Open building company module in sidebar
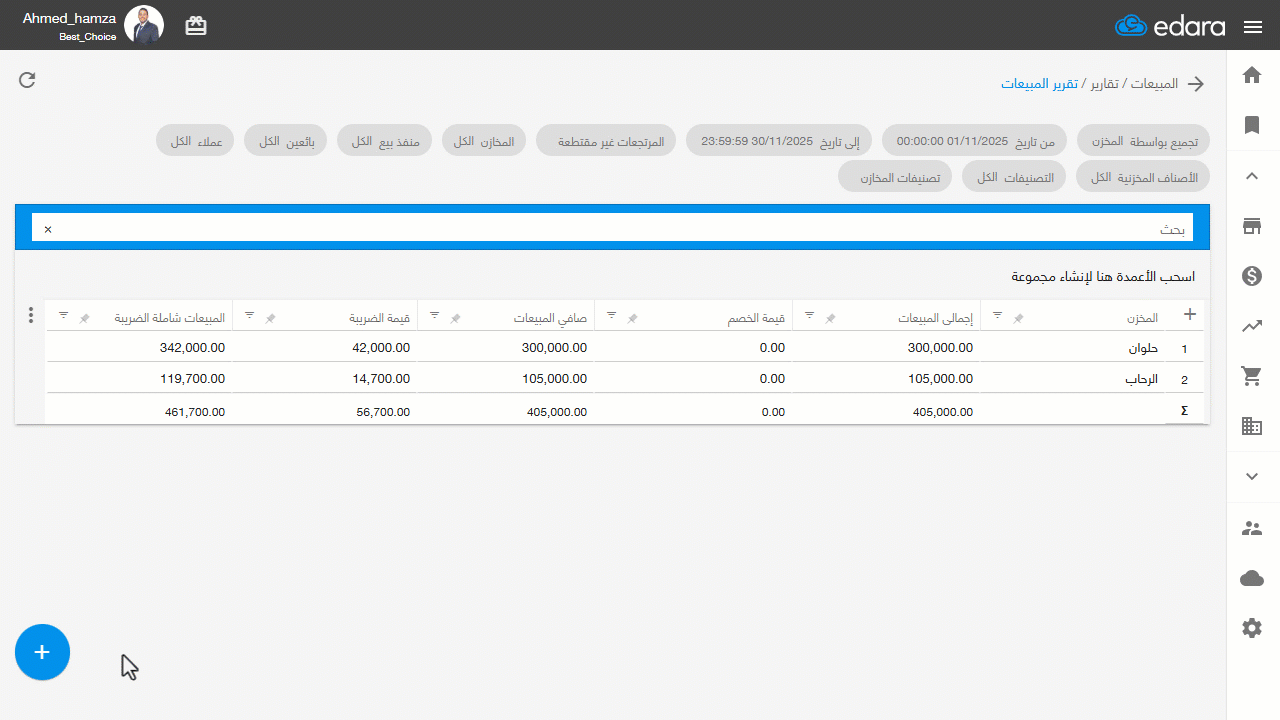Image resolution: width=1280 pixels, height=720 pixels. 1251,426
